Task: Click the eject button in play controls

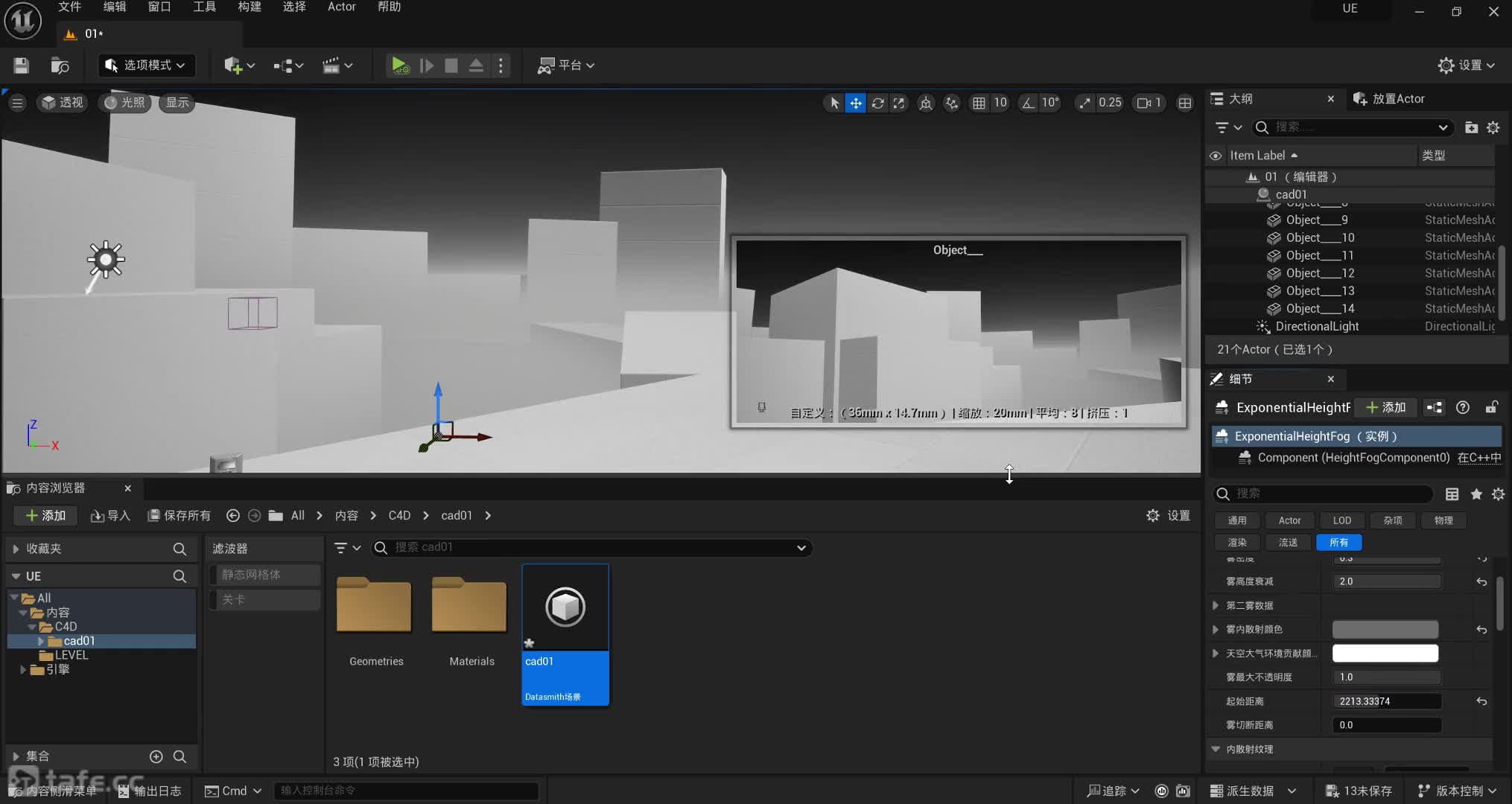Action: (476, 66)
